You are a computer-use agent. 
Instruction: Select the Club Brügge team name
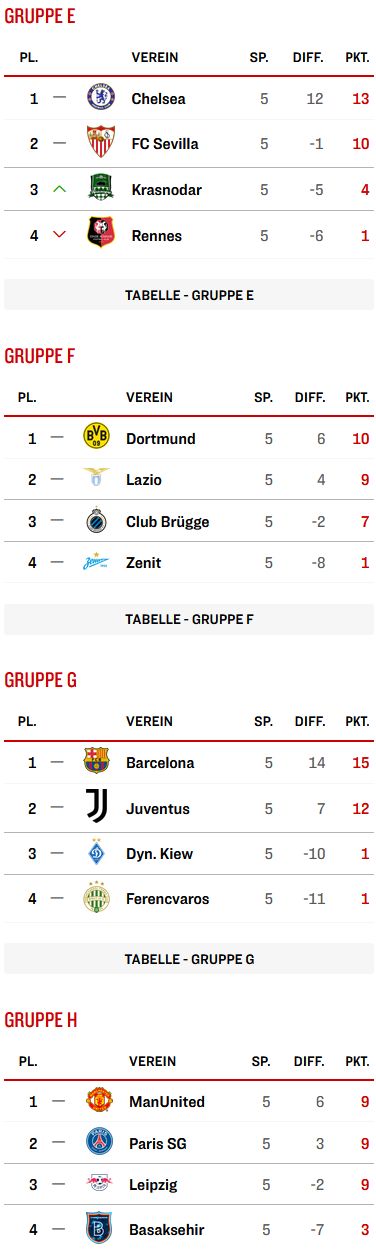pyautogui.click(x=168, y=522)
